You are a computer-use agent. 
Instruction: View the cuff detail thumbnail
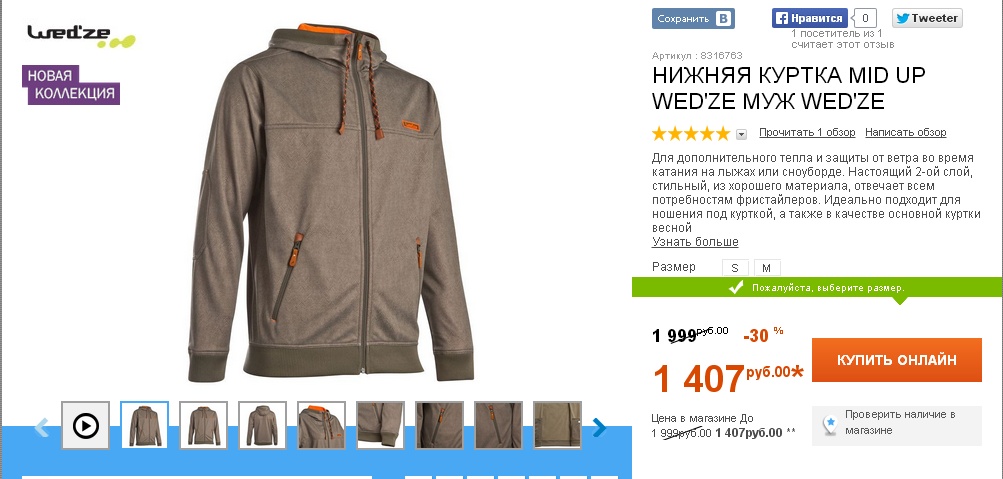coord(380,425)
